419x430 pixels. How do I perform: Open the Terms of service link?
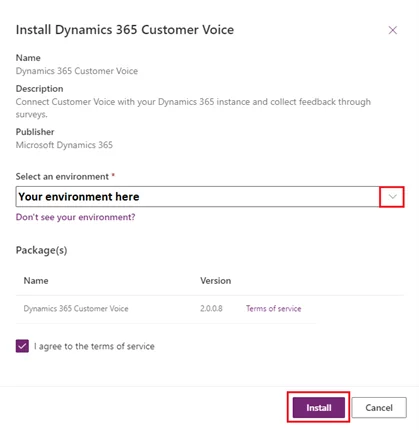[273, 309]
